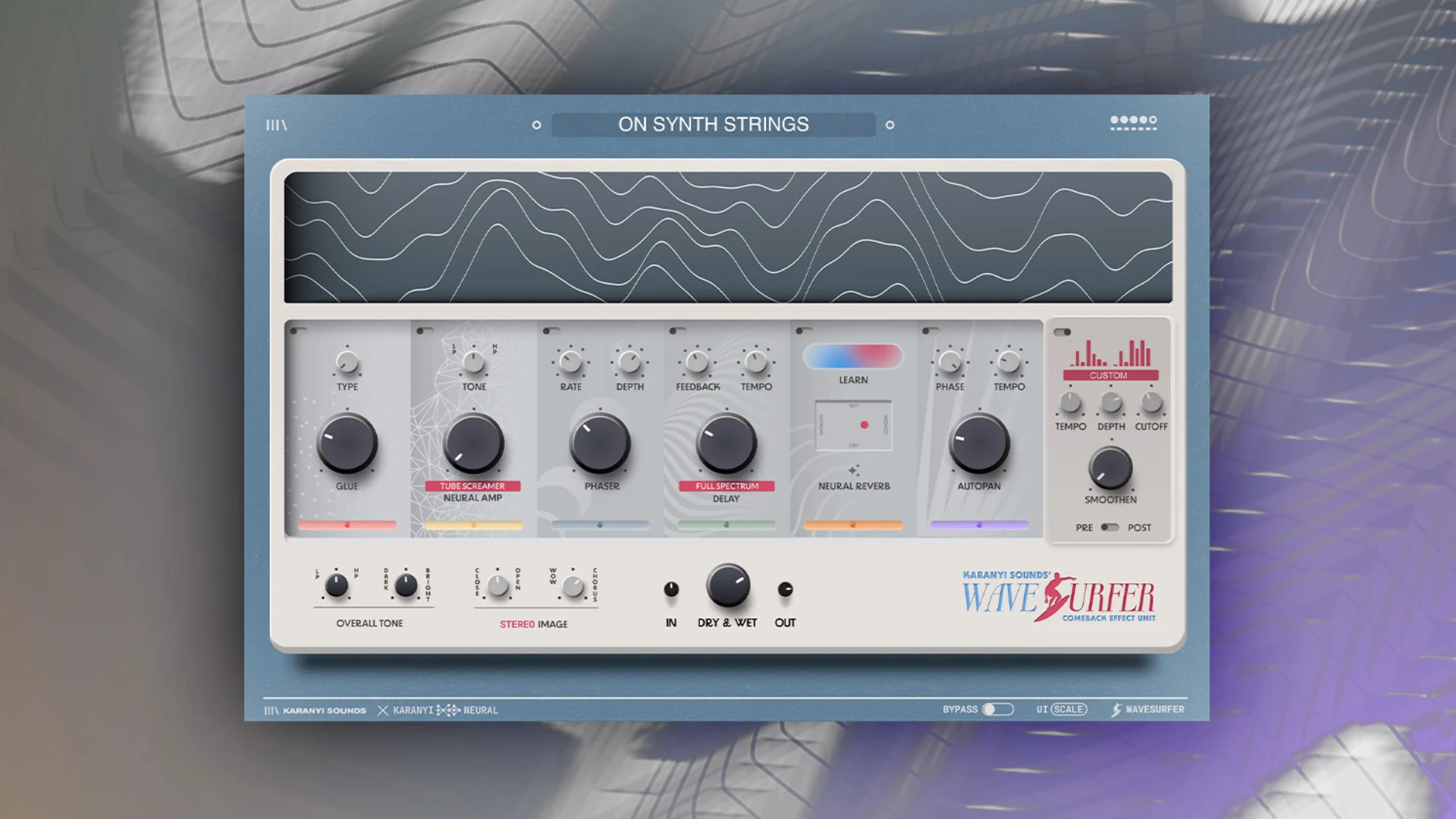Click the red bar pattern graphic above CUSTOM
The width and height of the screenshot is (1456, 819).
tap(1110, 353)
